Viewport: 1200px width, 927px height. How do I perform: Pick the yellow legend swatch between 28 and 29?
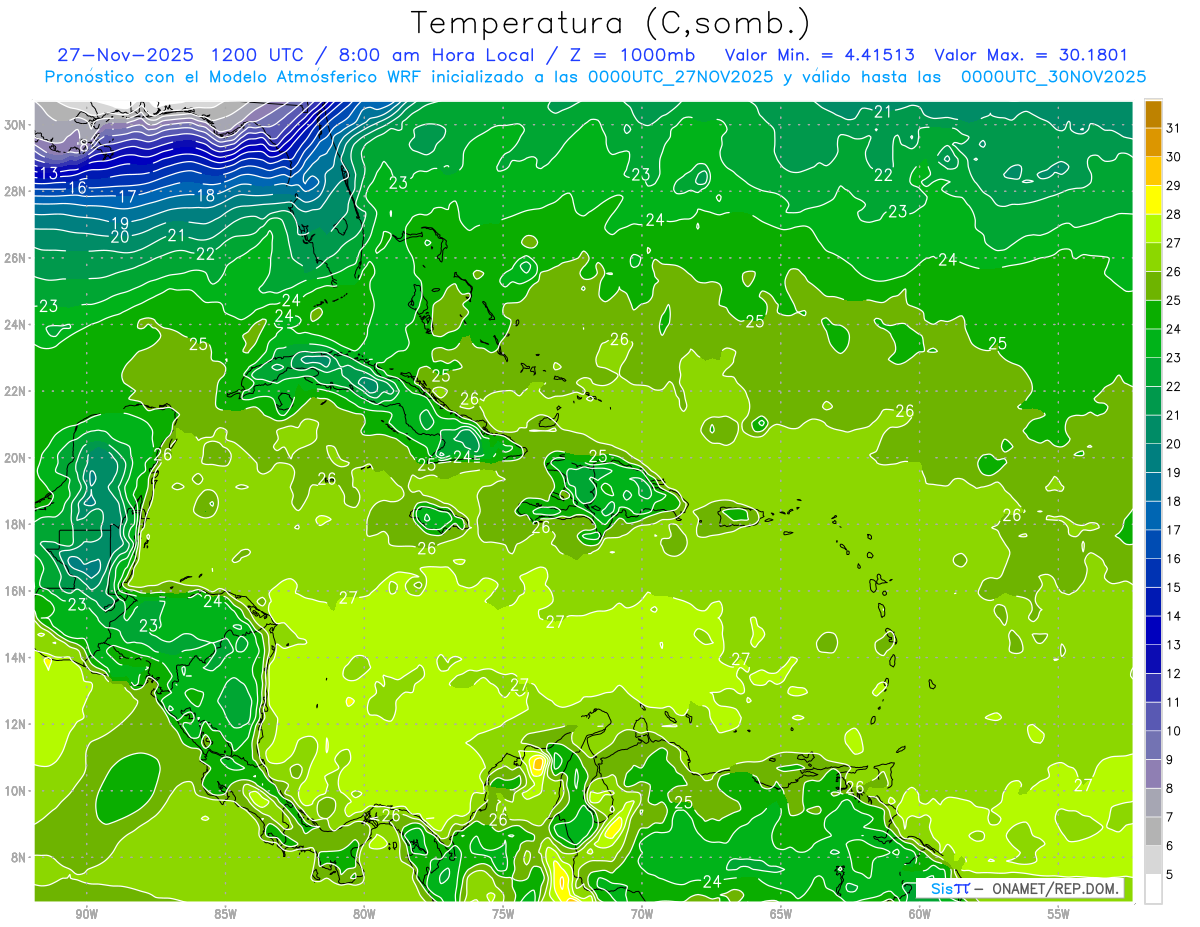point(1153,200)
